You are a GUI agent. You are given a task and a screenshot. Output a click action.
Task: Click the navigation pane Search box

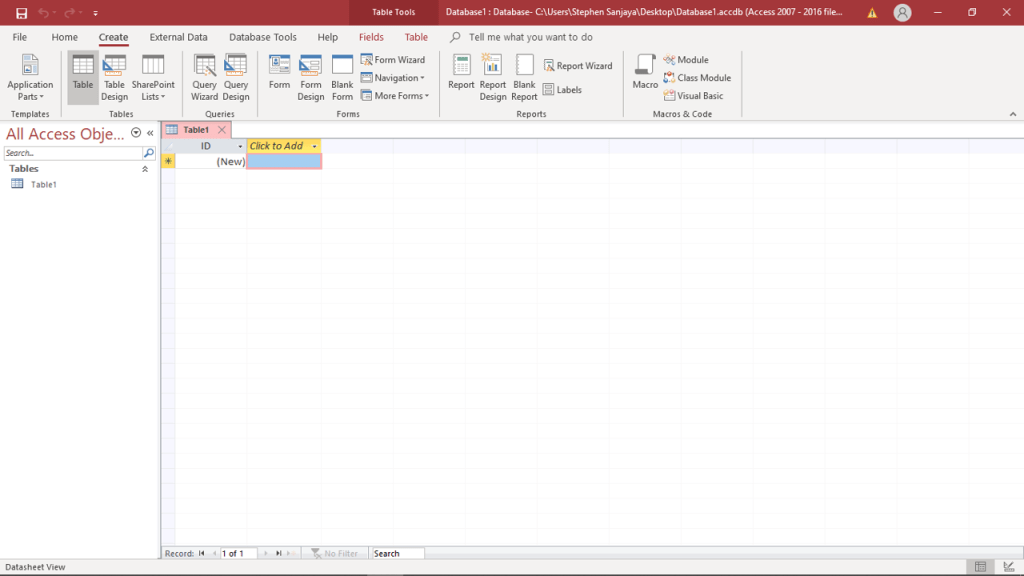click(x=72, y=153)
